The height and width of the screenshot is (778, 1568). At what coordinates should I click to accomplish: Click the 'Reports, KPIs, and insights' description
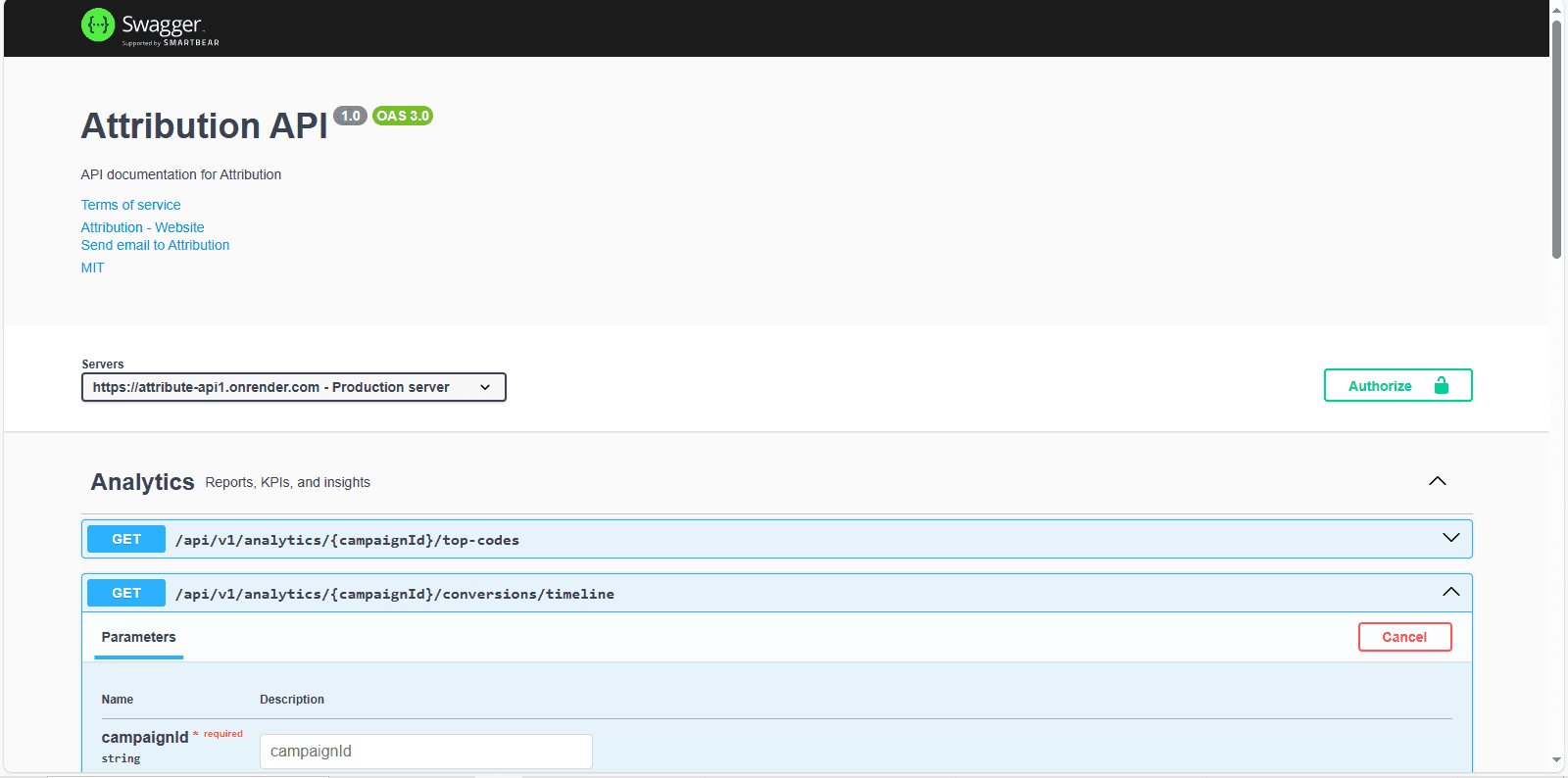pos(288,482)
